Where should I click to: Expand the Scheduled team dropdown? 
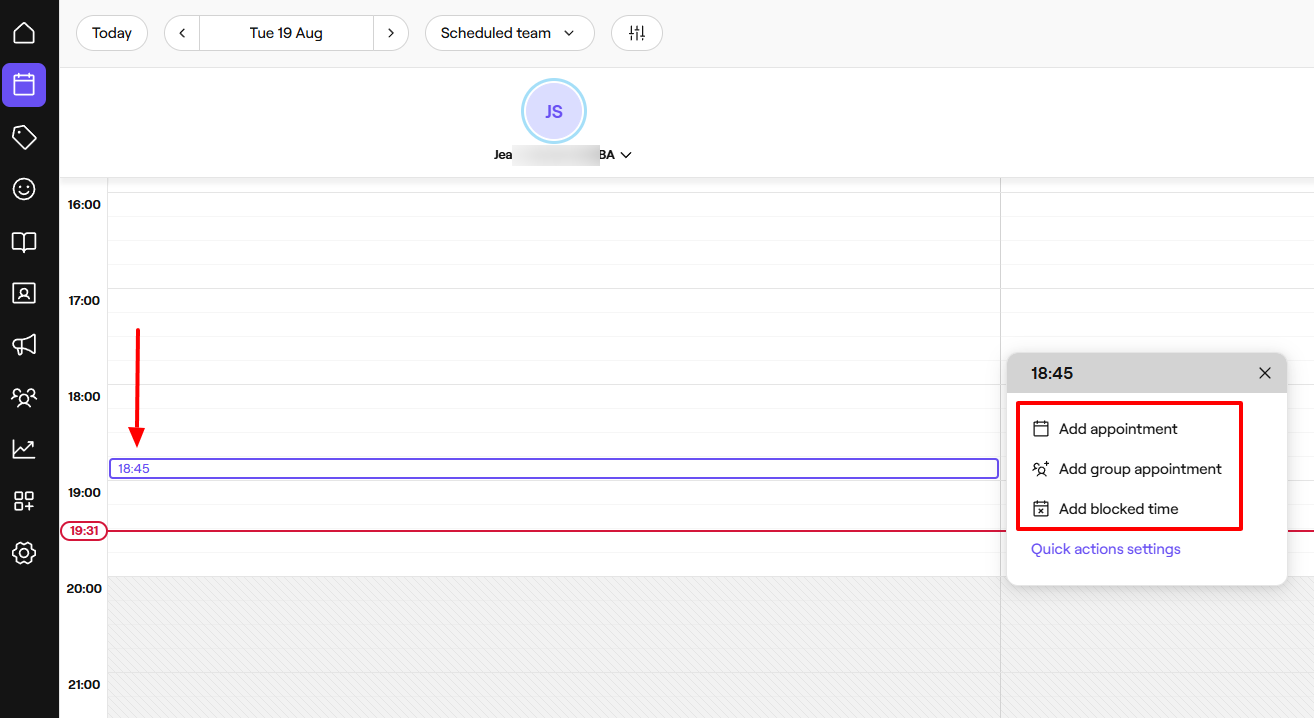tap(509, 33)
